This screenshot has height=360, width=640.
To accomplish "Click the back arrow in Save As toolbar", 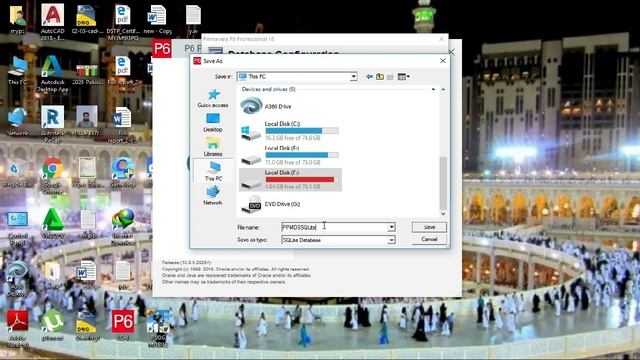I will (x=369, y=77).
